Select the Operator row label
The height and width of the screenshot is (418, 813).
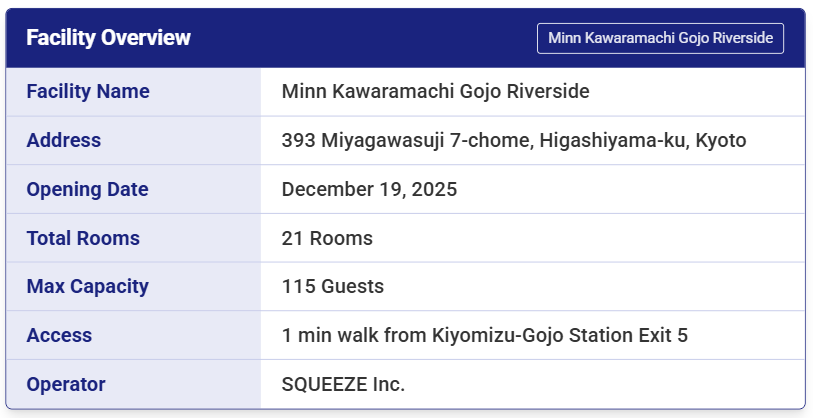tap(66, 384)
